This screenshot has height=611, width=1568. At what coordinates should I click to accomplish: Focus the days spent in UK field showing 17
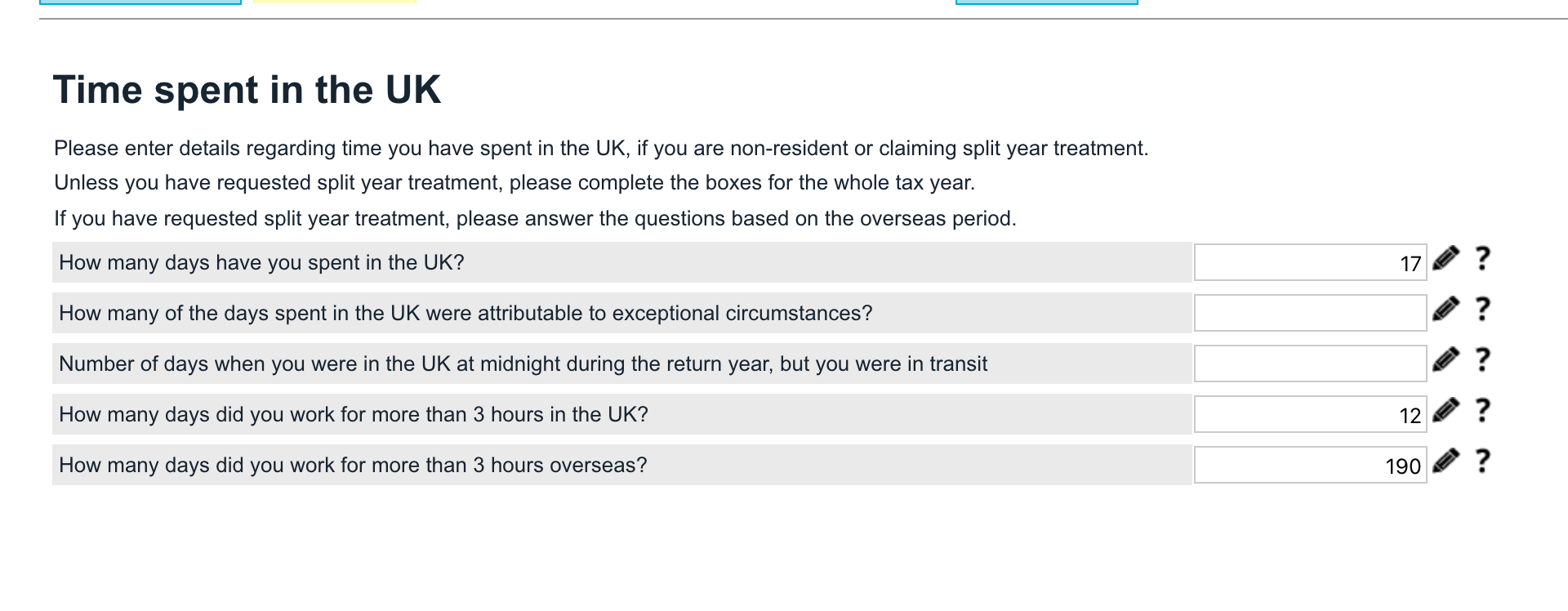(x=1310, y=263)
